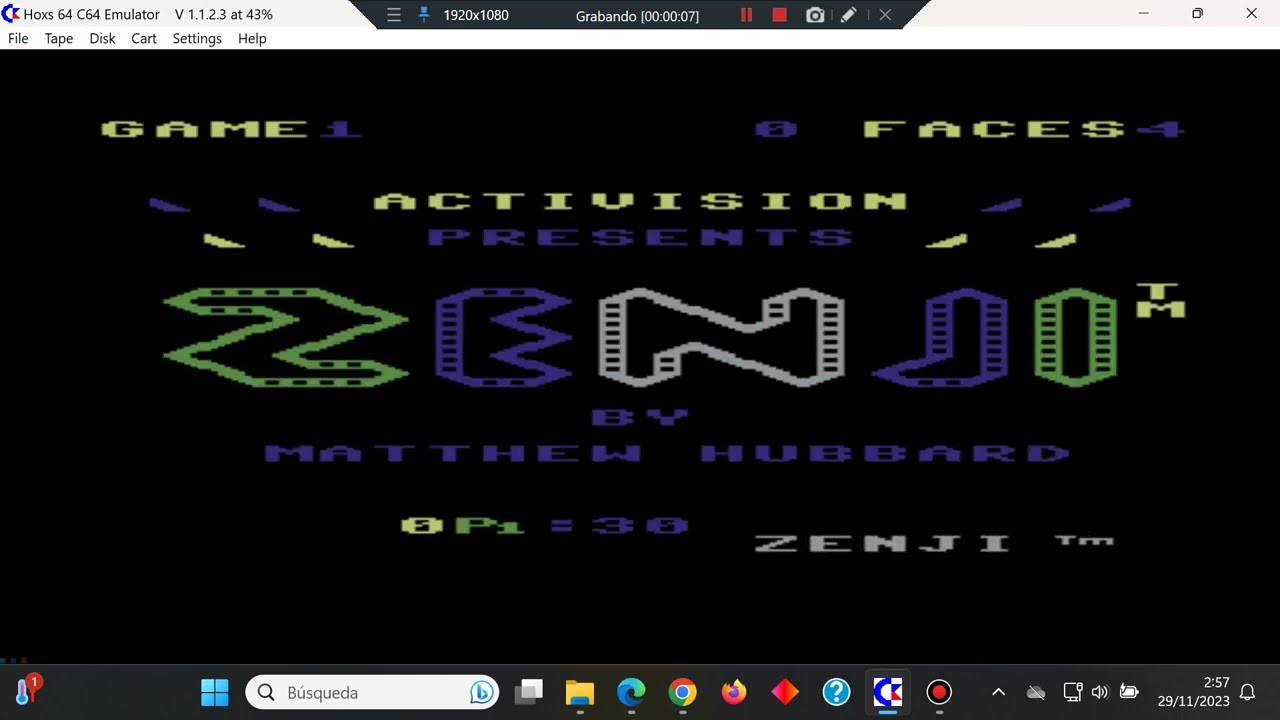
Task: Click the MATTHEW HUBBARD credit text
Action: coord(667,453)
